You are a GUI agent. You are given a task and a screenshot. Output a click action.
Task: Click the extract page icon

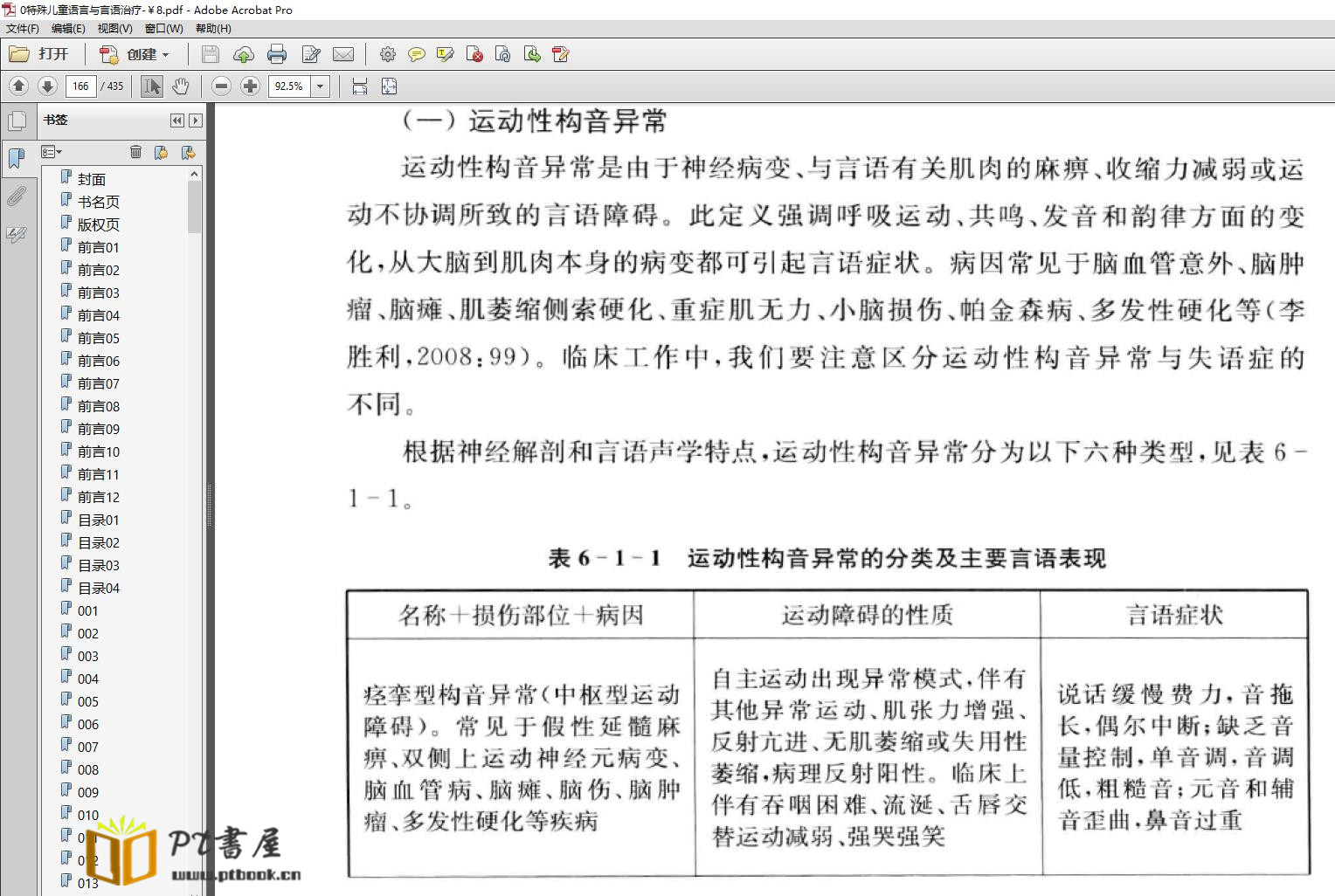tap(532, 54)
